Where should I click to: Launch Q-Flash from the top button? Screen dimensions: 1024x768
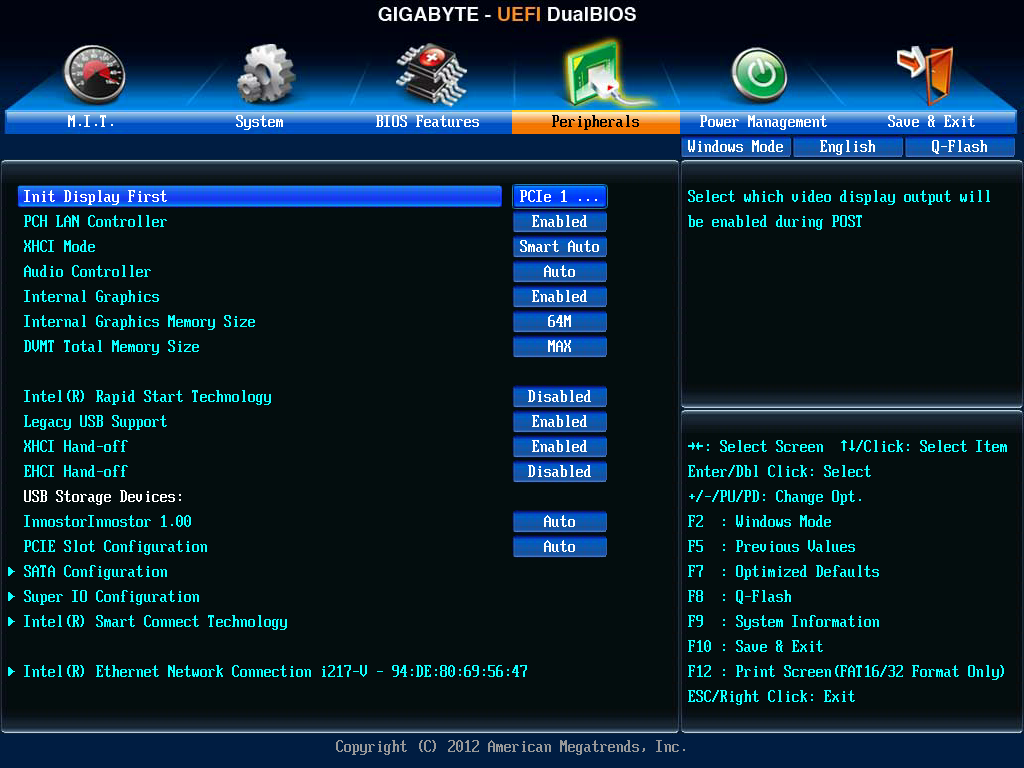click(959, 147)
